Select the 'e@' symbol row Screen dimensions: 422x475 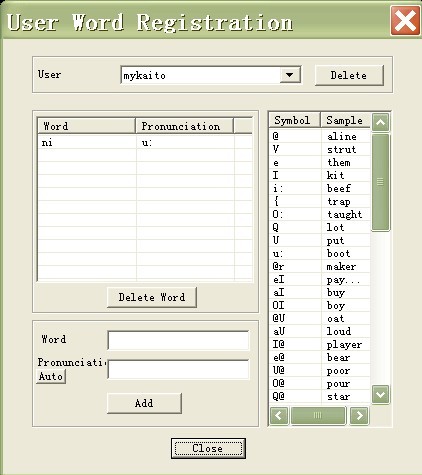pyautogui.click(x=320, y=357)
